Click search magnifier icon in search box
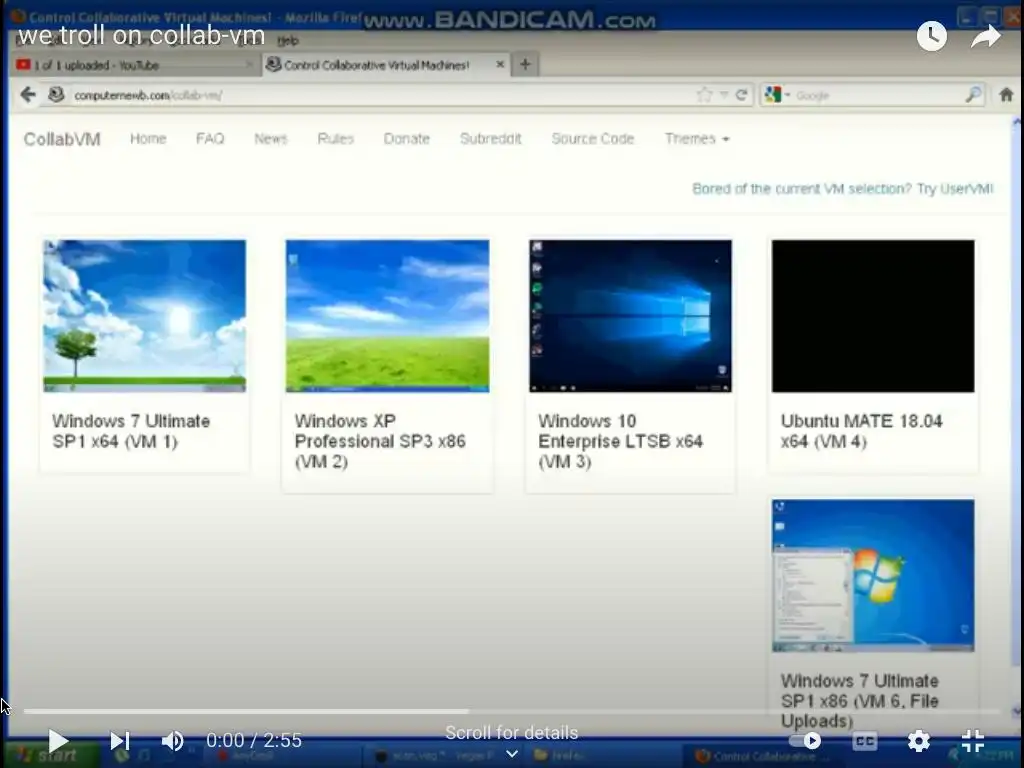This screenshot has width=1024, height=768. (973, 95)
